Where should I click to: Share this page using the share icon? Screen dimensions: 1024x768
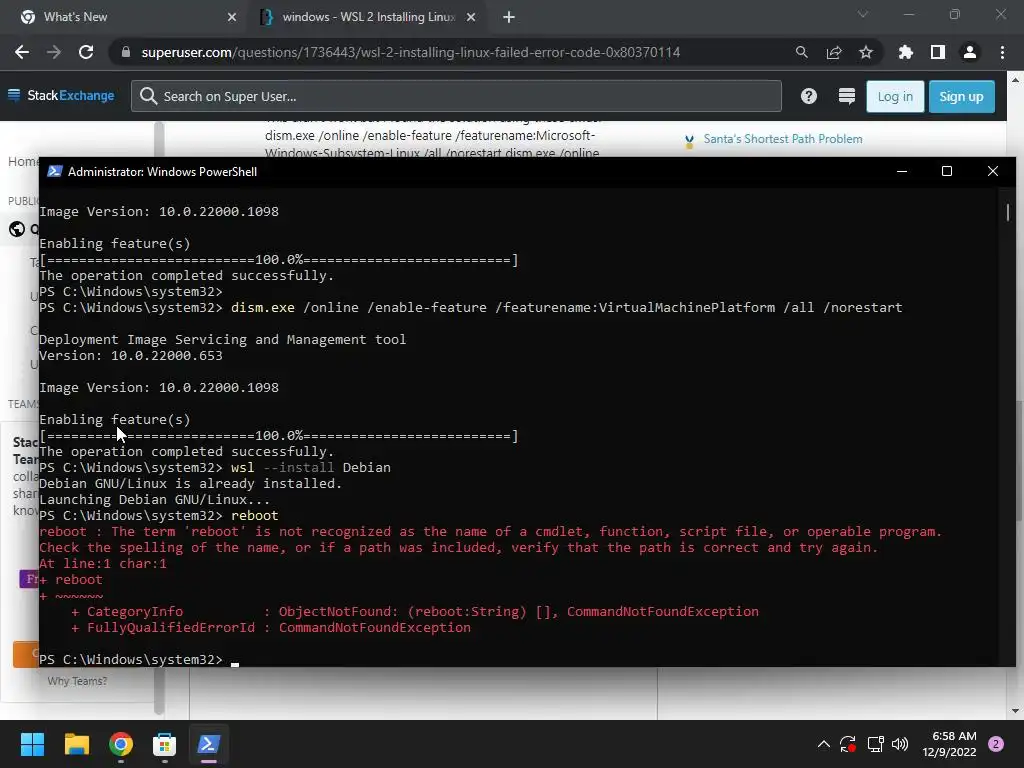click(x=834, y=52)
